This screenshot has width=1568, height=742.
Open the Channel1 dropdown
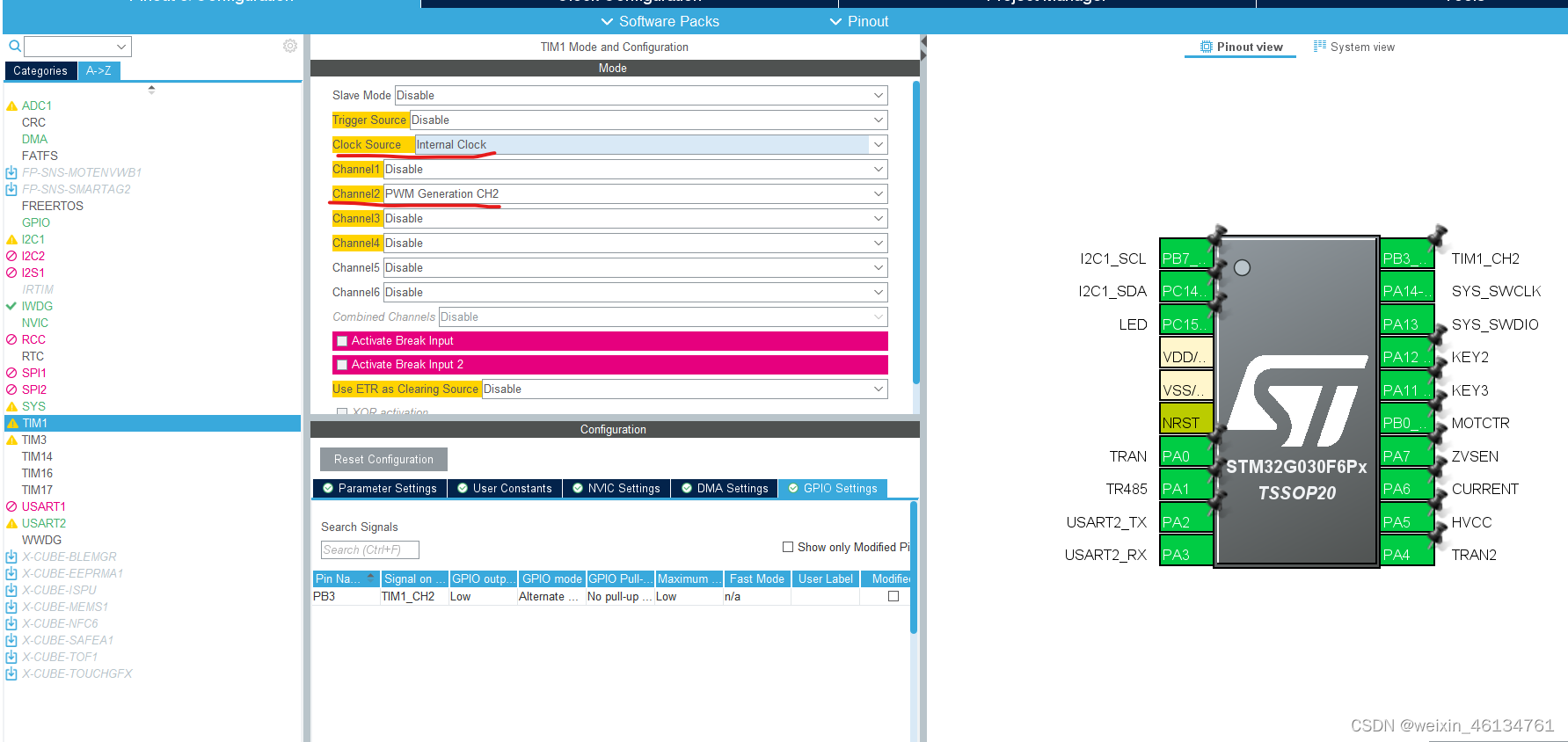(x=635, y=169)
